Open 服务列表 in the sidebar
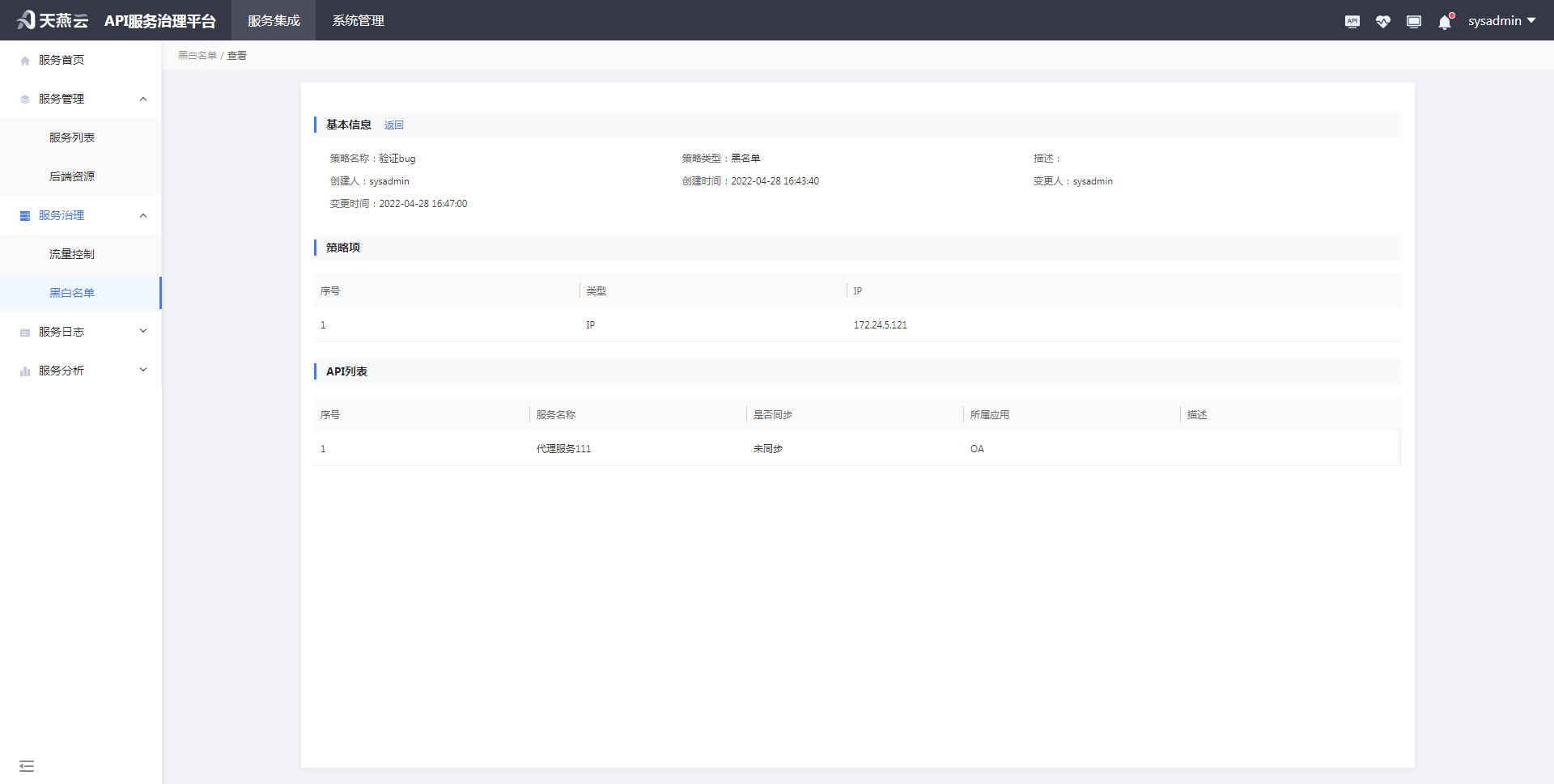The image size is (1554, 784). tap(72, 138)
